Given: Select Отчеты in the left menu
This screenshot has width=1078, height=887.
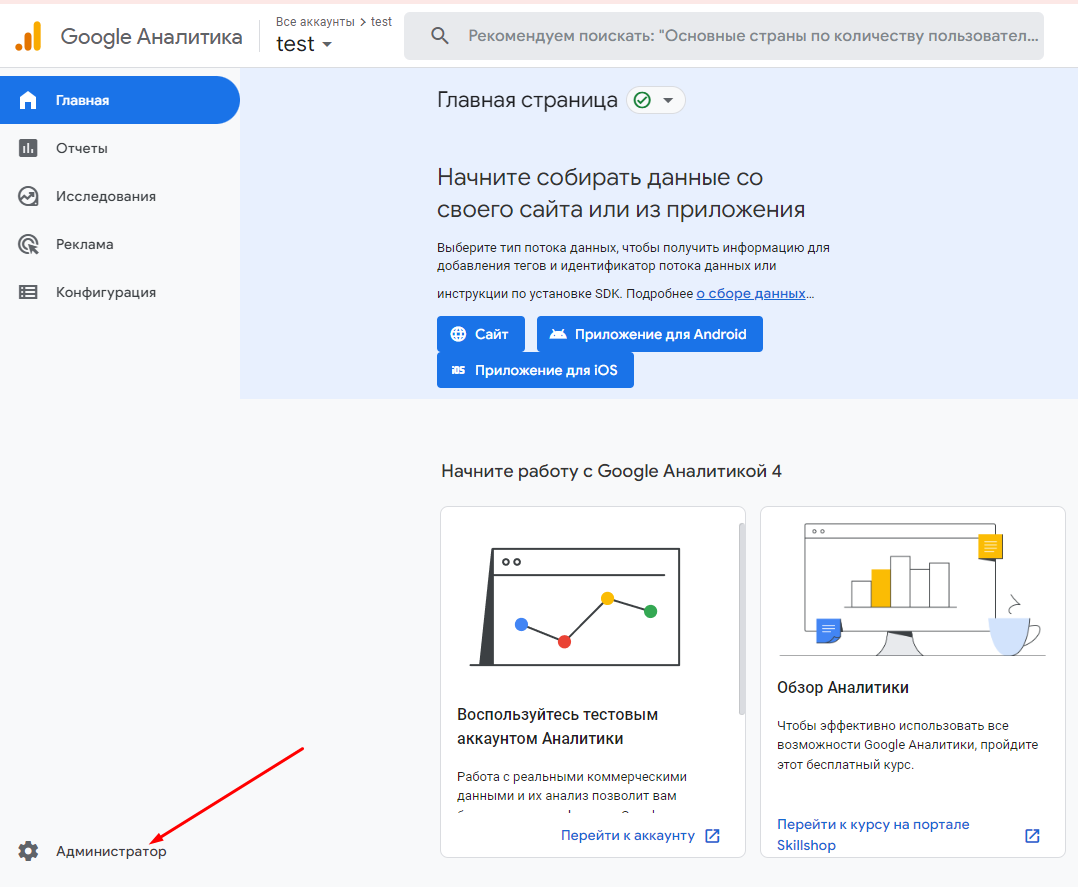Looking at the screenshot, I should pos(82,148).
